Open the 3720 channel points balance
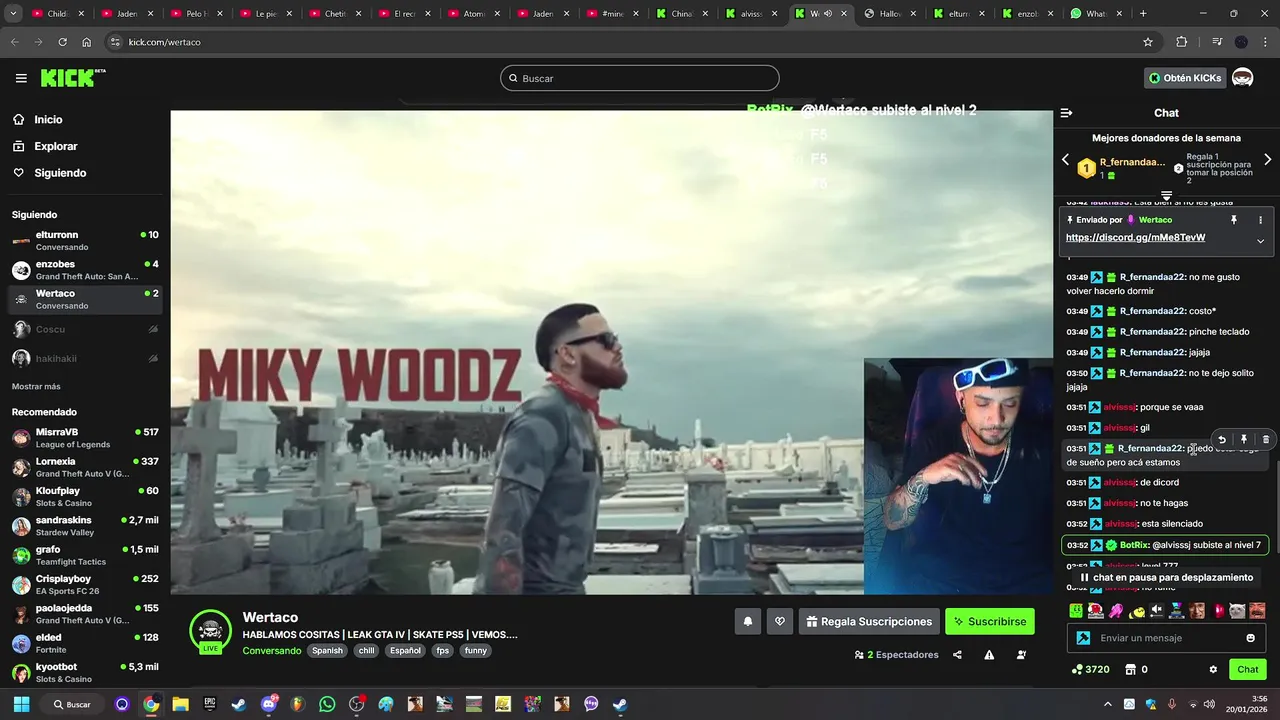The width and height of the screenshot is (1280, 720). [x=1090, y=669]
